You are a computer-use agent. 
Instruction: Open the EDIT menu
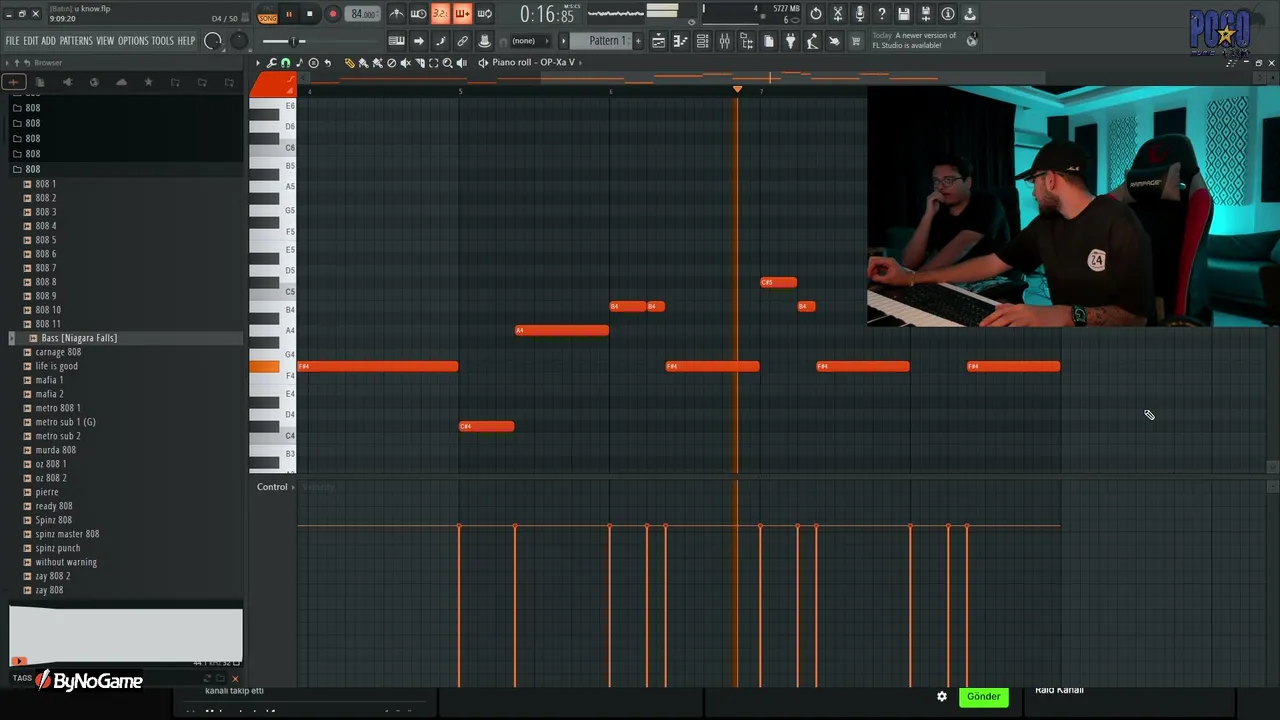(31, 41)
